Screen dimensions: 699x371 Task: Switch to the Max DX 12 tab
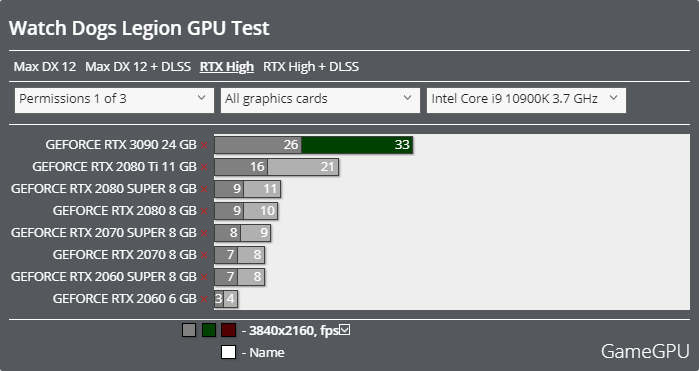(x=45, y=67)
